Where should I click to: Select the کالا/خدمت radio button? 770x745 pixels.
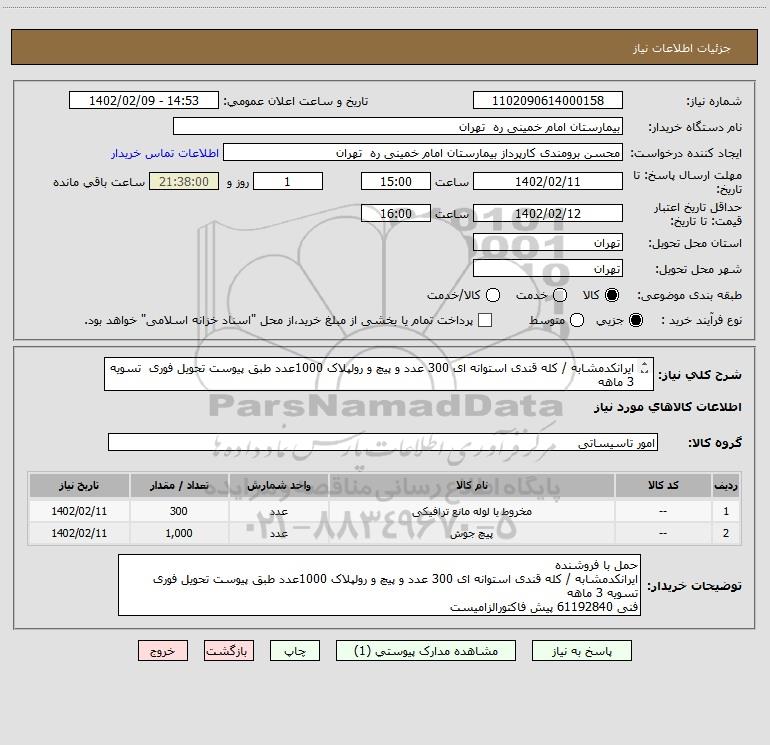coord(493,295)
